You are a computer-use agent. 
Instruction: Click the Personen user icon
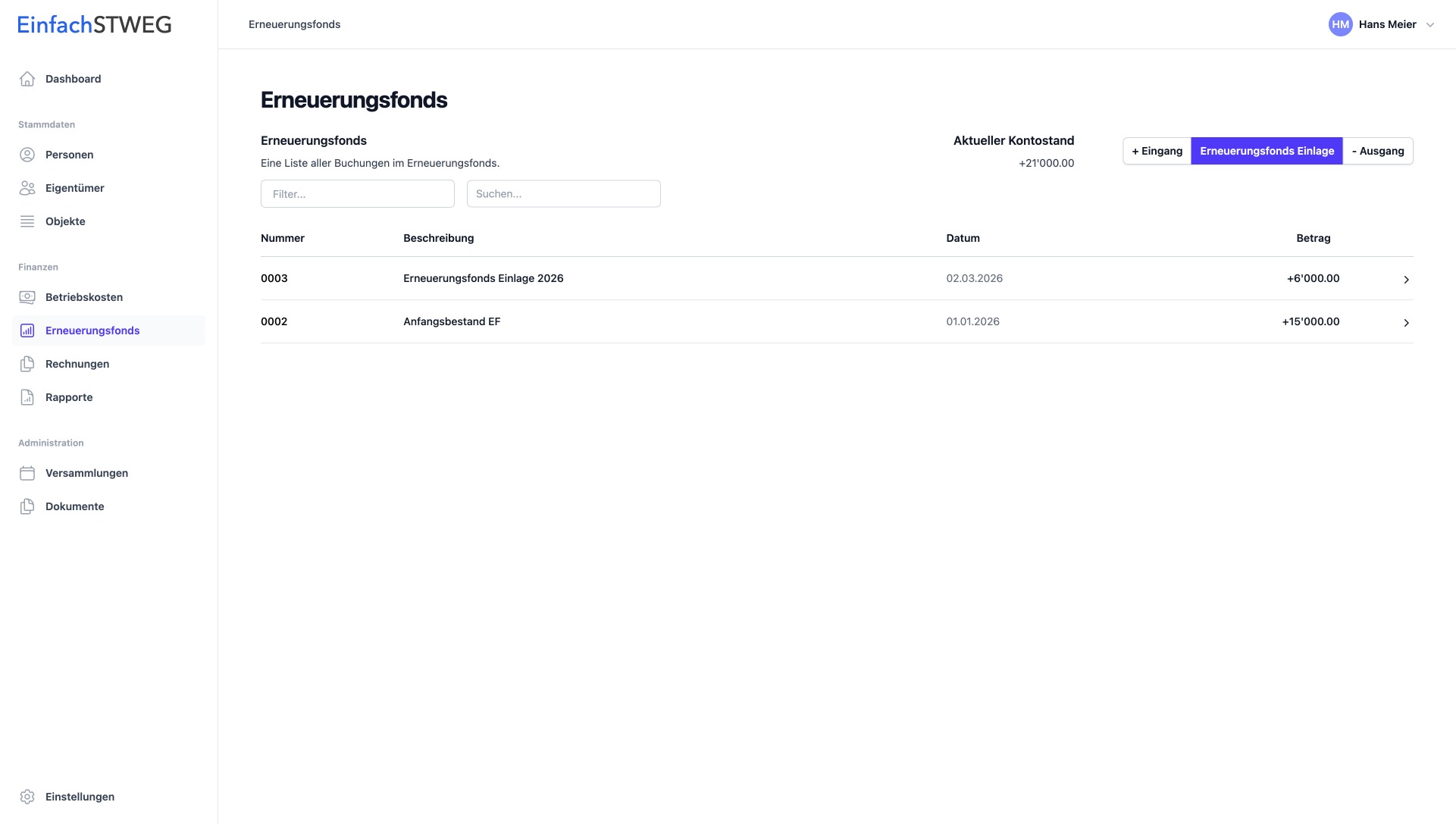(27, 155)
